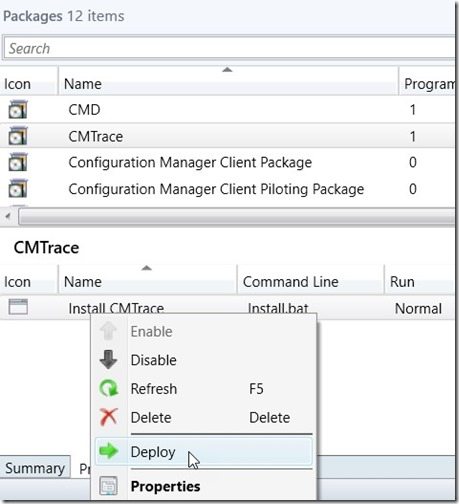The width and height of the screenshot is (459, 504).
Task: Select Configuration Manager Client Package row
Action: tap(227, 162)
